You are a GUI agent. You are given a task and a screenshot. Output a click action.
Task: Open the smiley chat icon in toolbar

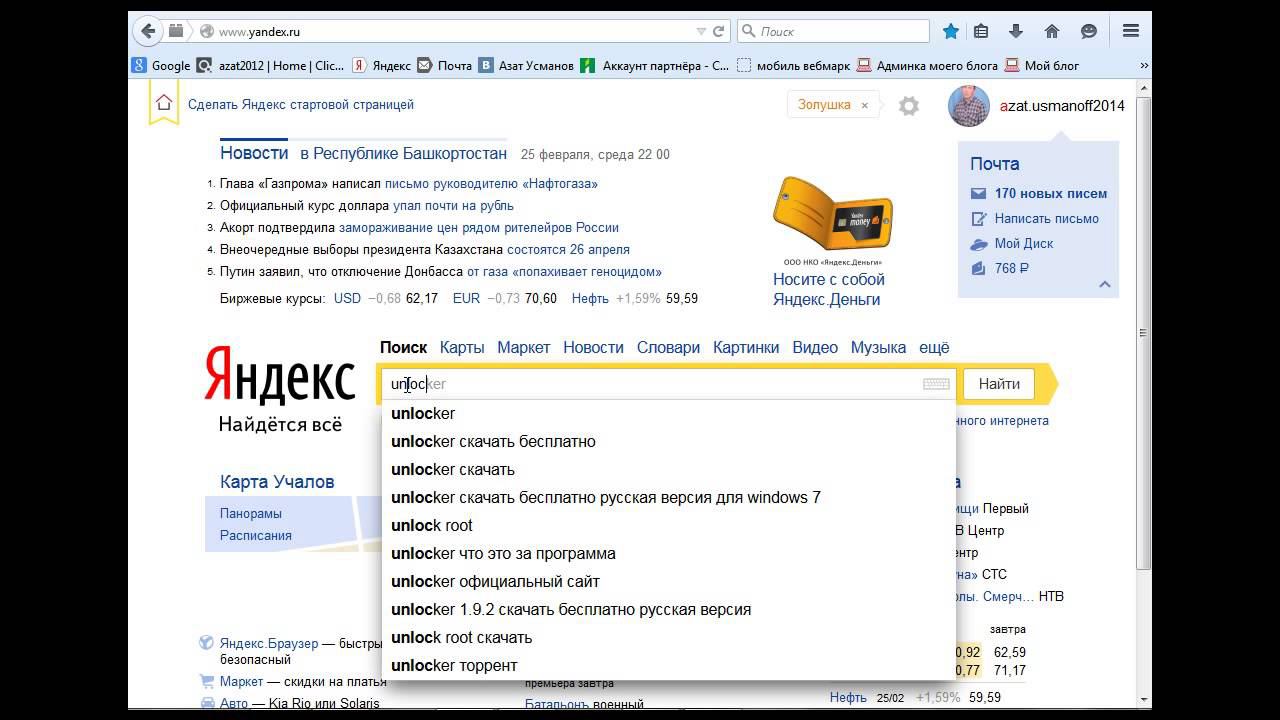1089,31
